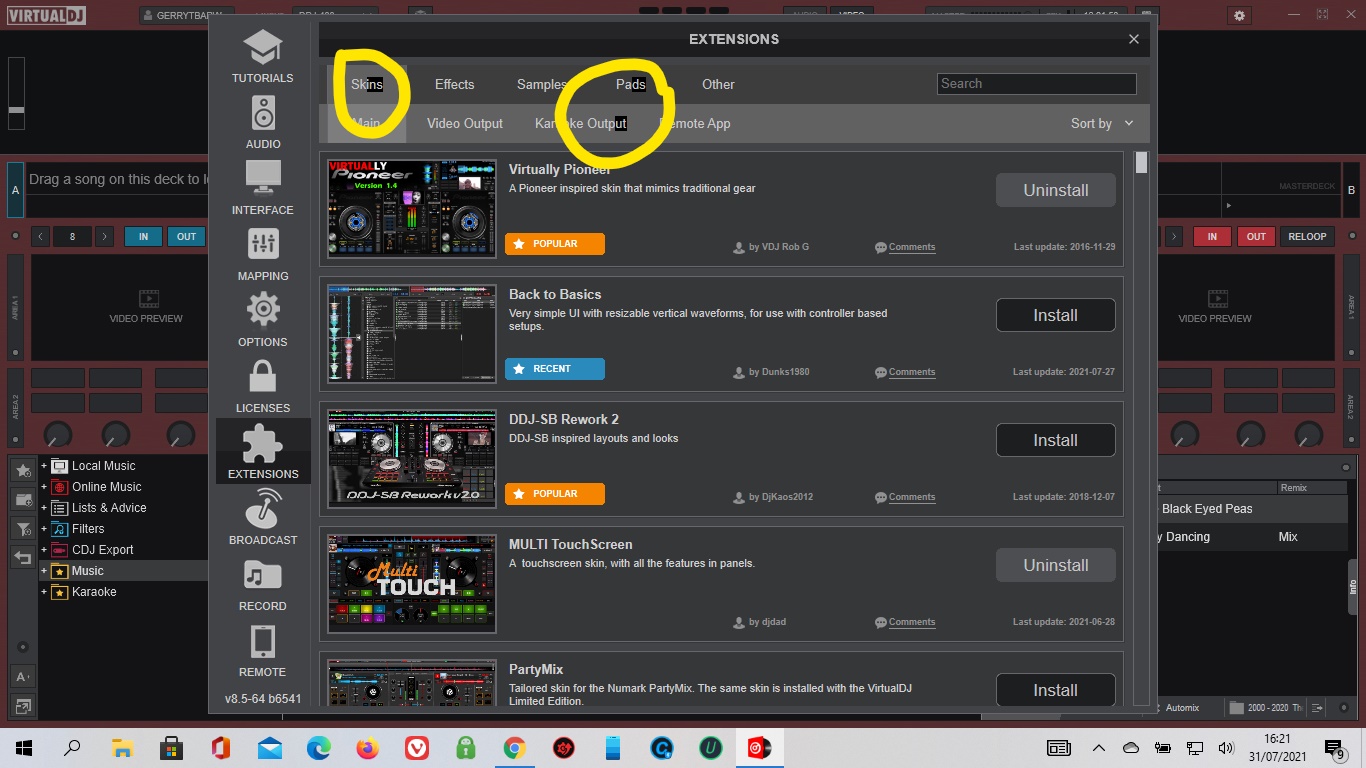Click the back arrow icon in browser sidebar

pyautogui.click(x=22, y=557)
